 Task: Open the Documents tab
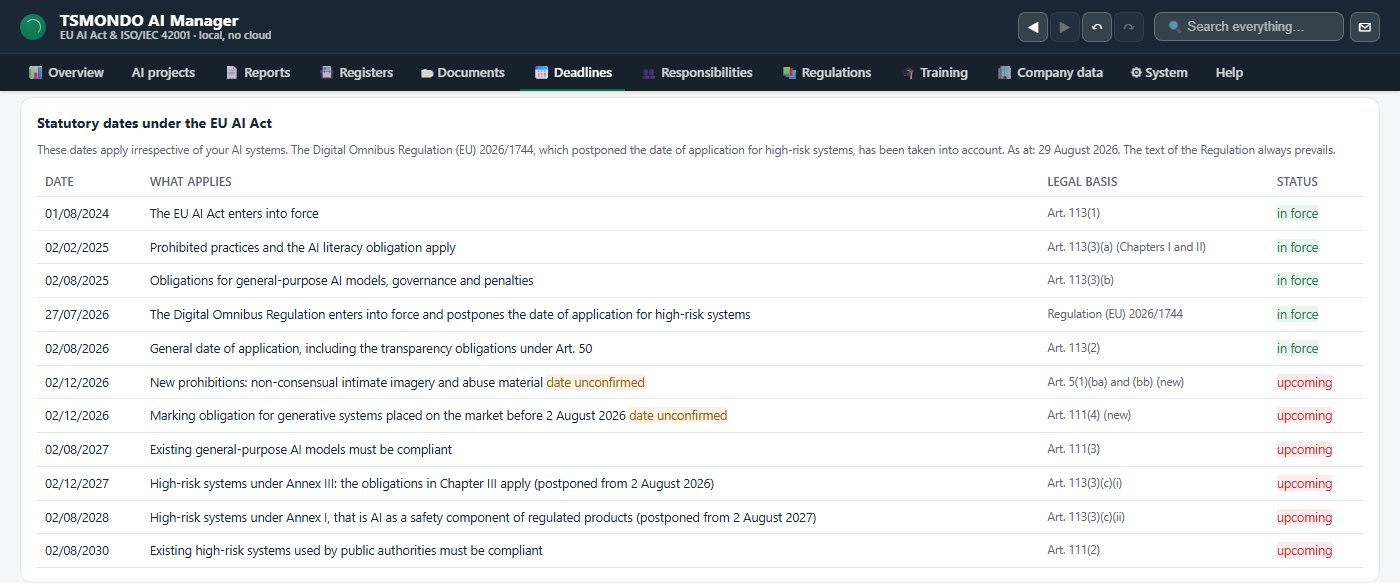463,72
